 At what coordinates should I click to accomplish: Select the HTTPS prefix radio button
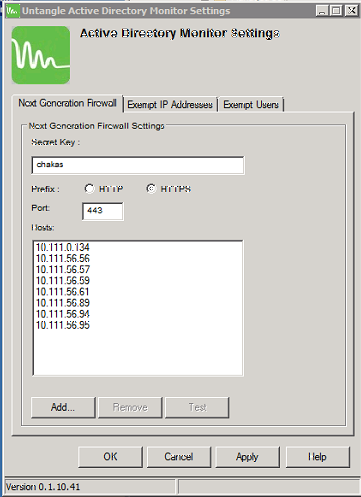pos(151,189)
